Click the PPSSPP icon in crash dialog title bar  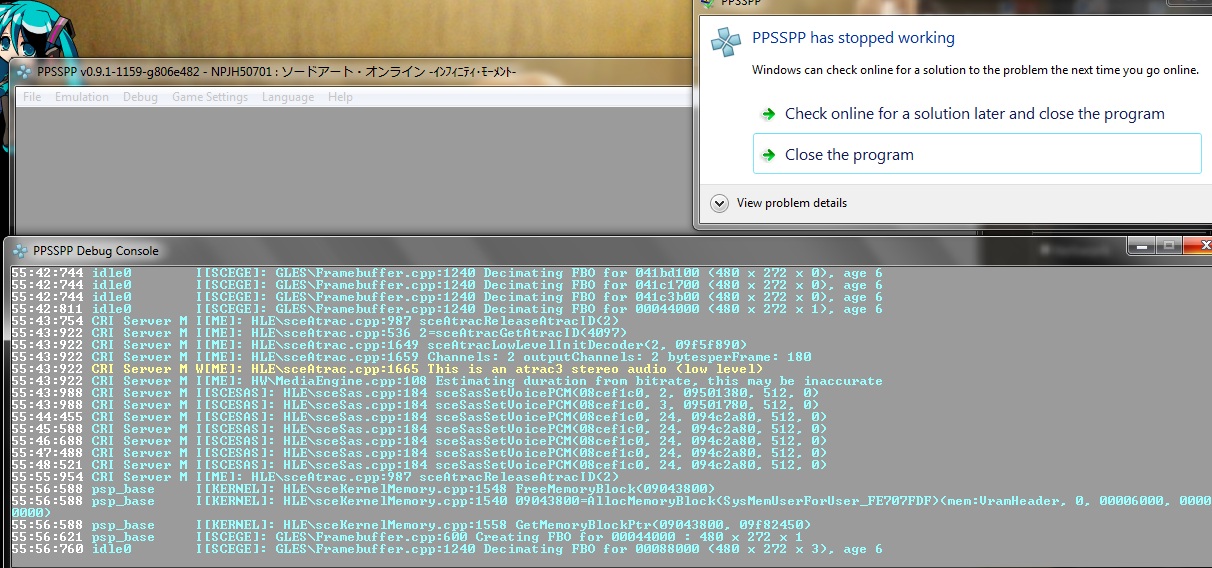tap(708, 3)
